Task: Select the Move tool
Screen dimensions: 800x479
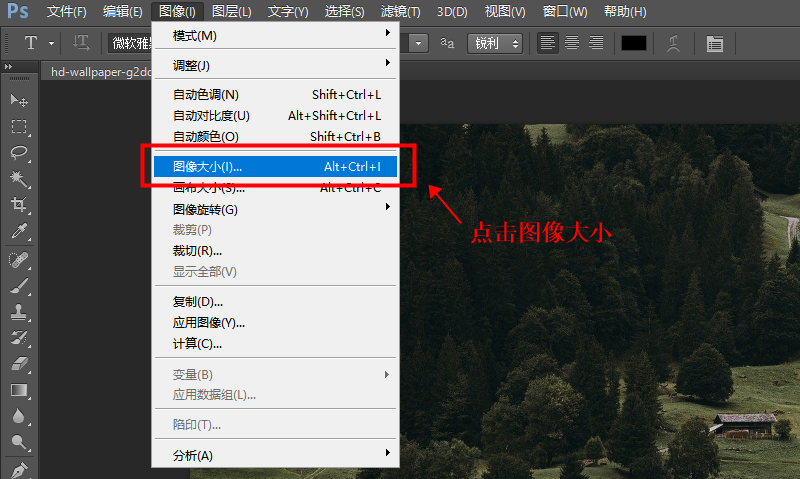Action: click(x=19, y=101)
